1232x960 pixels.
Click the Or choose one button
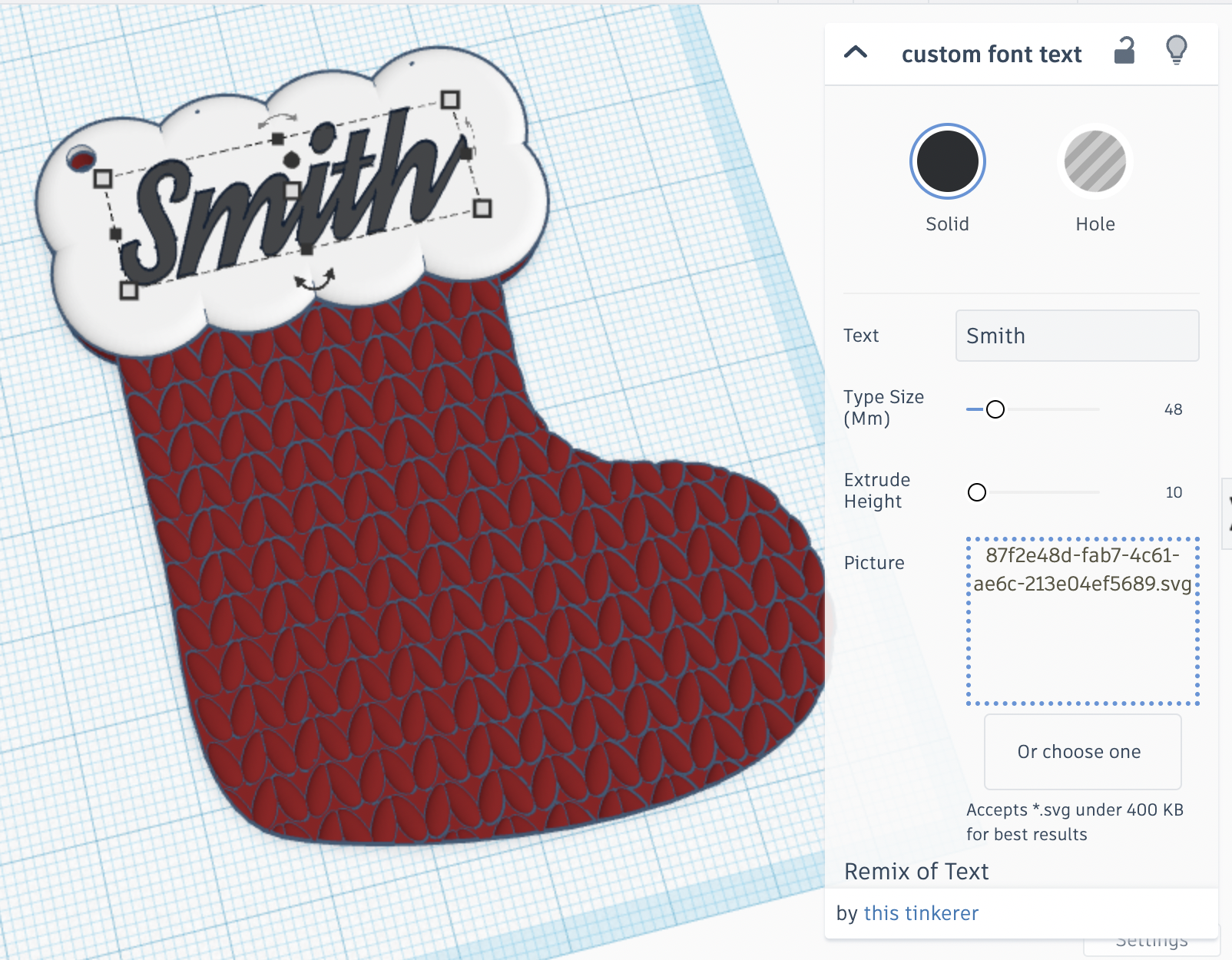pyautogui.click(x=1082, y=752)
